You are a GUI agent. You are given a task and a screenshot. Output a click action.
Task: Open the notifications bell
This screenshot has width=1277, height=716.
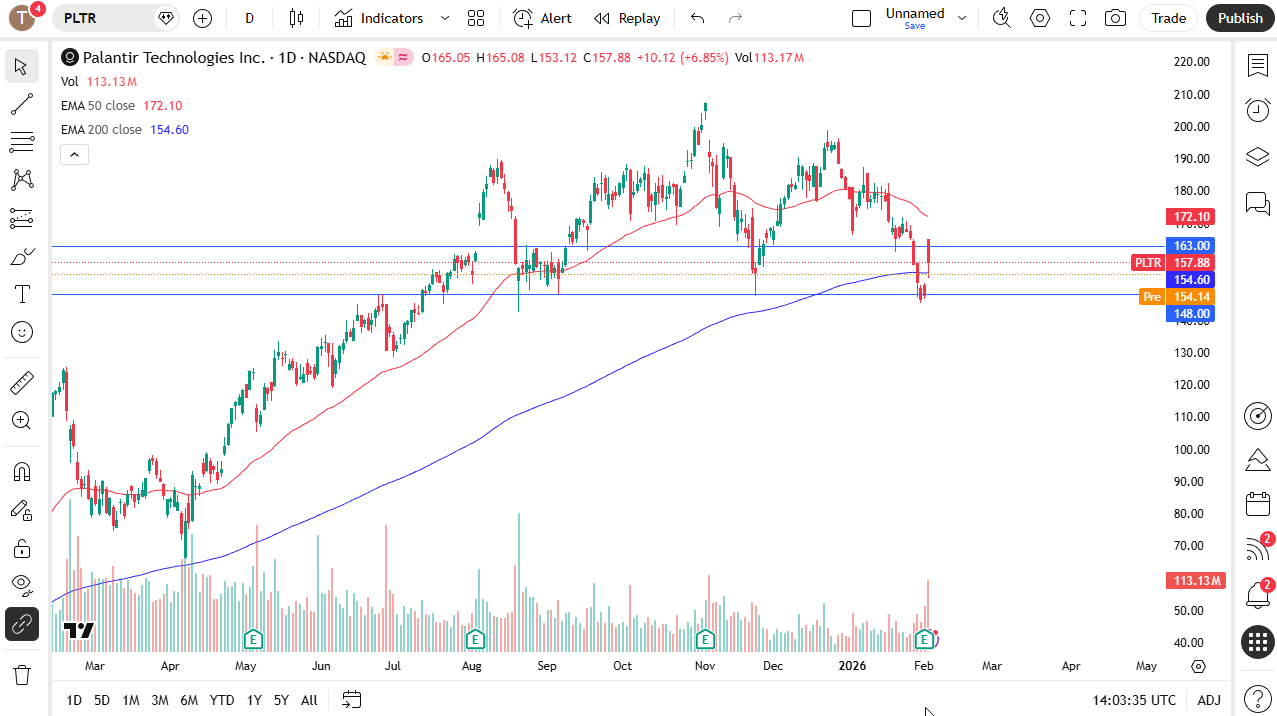click(x=1258, y=596)
